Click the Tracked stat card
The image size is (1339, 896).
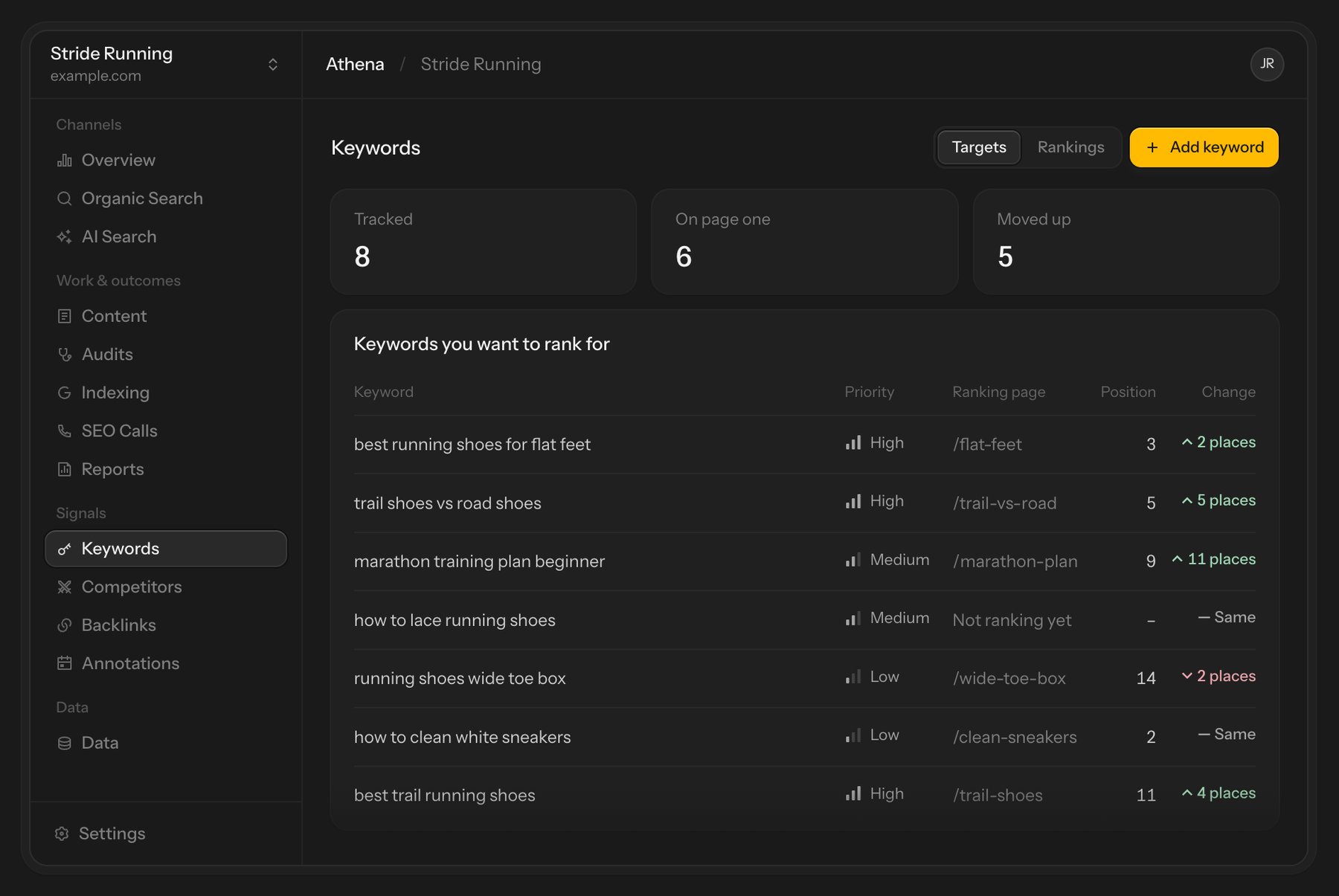coord(483,242)
